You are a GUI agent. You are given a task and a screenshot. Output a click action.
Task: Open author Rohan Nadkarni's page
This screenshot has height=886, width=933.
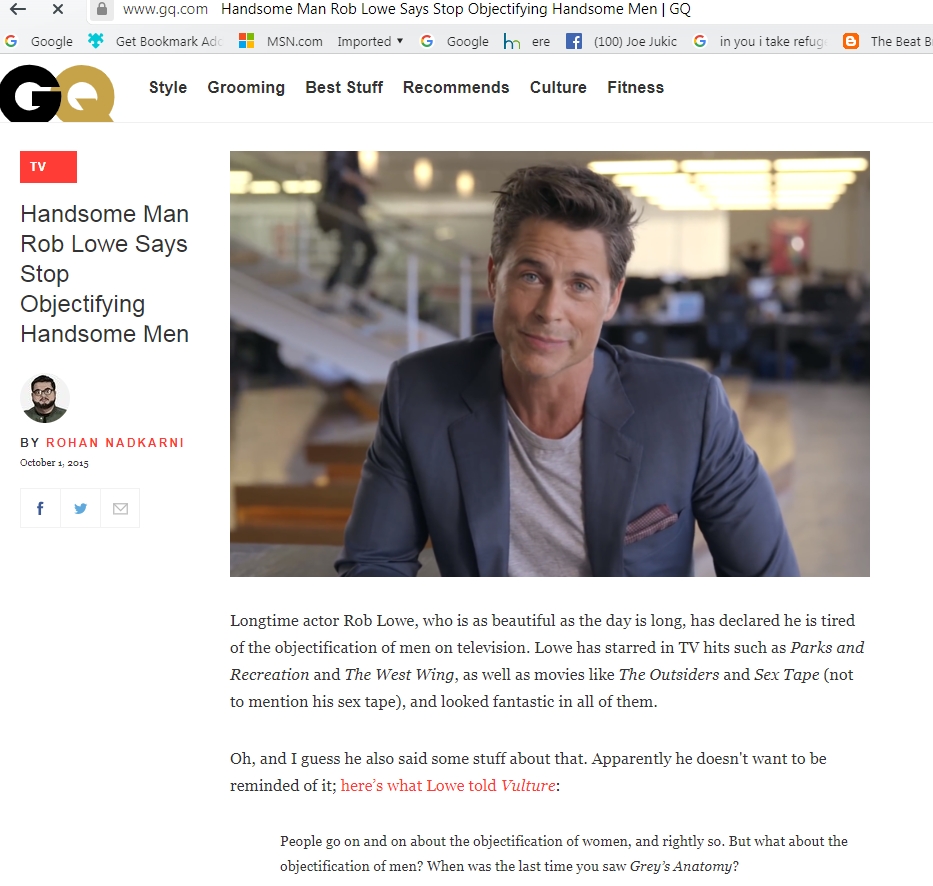[115, 443]
